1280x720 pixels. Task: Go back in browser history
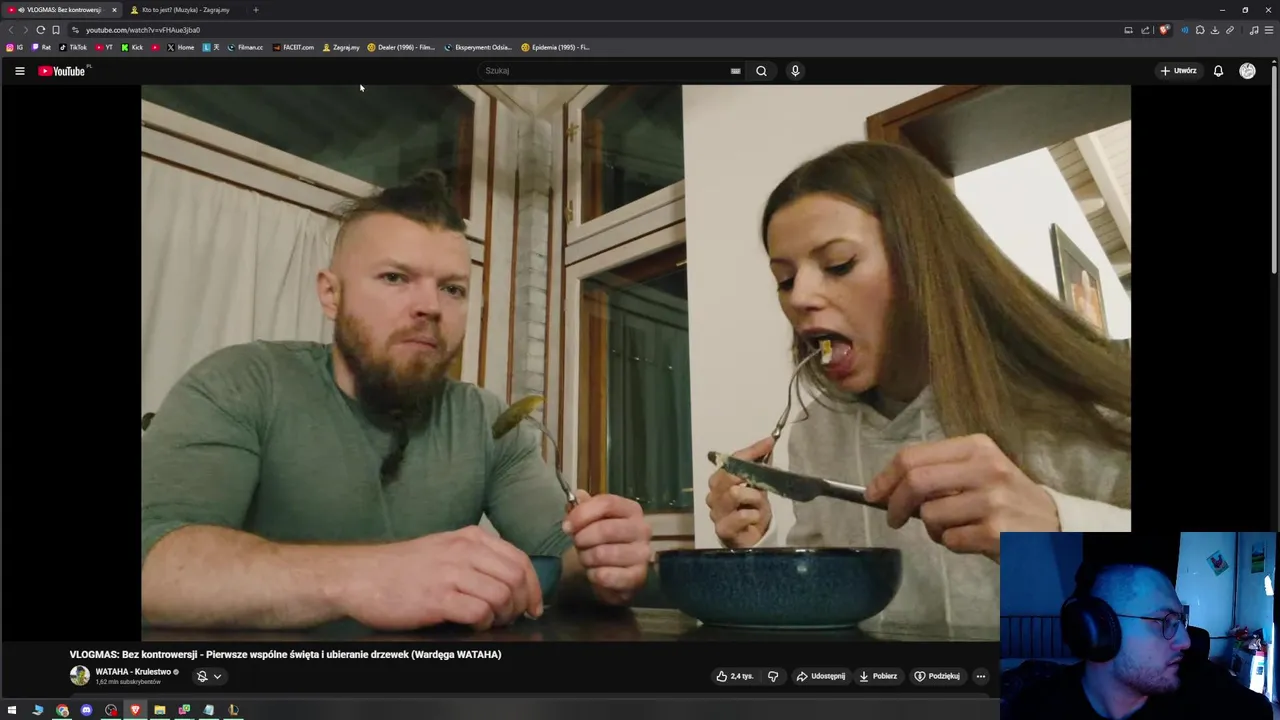11,30
